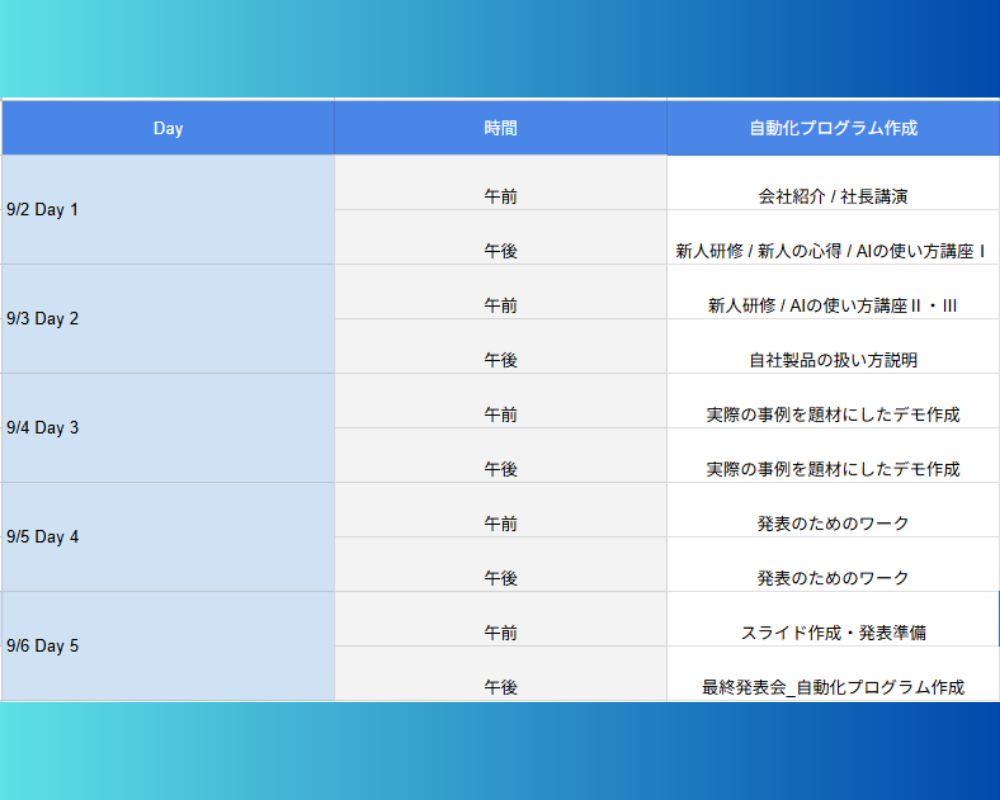Click the 午前 cell beside AIの使い方講座 II・III

501,292
